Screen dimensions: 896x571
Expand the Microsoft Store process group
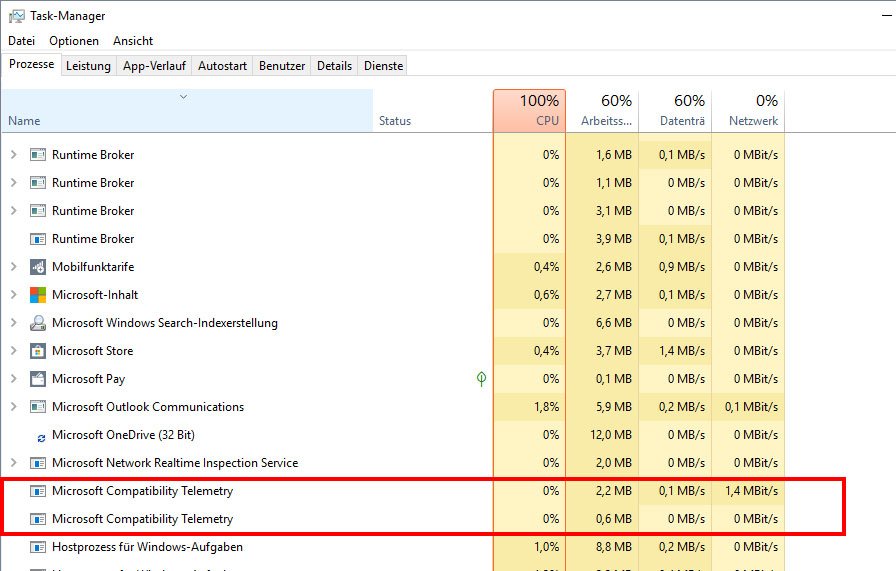pyautogui.click(x=14, y=350)
